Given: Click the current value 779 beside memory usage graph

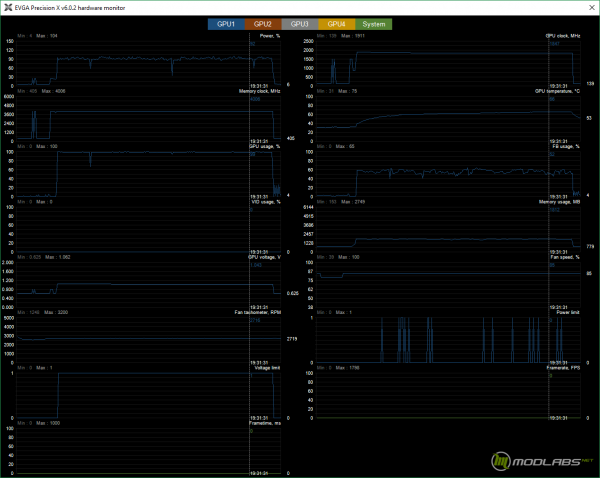Looking at the screenshot, I should [590, 247].
